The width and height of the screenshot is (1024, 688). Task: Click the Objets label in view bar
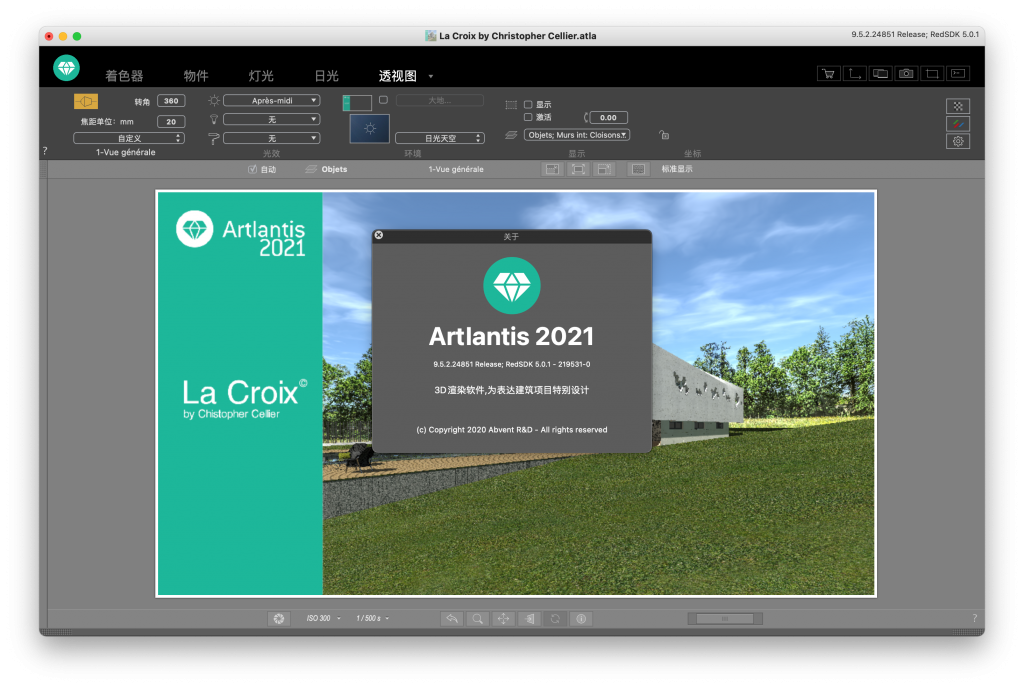coord(334,169)
